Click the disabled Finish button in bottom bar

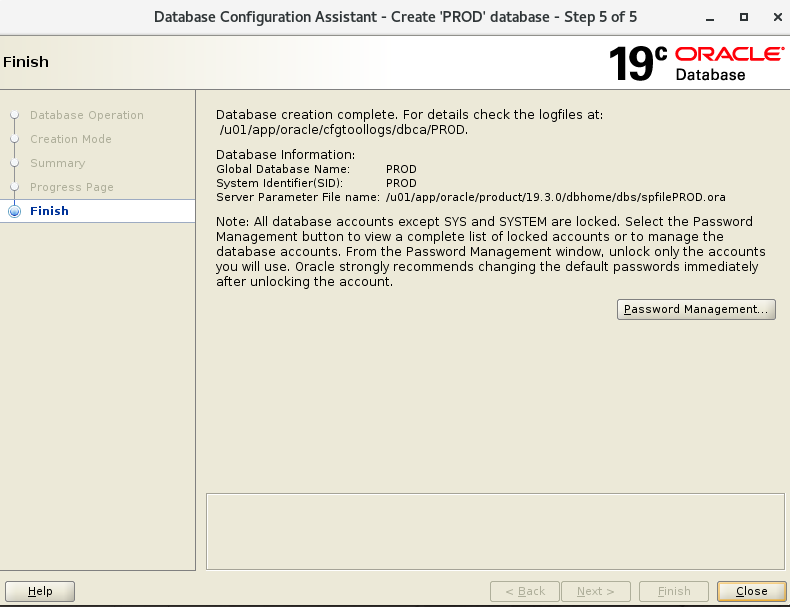coord(674,591)
